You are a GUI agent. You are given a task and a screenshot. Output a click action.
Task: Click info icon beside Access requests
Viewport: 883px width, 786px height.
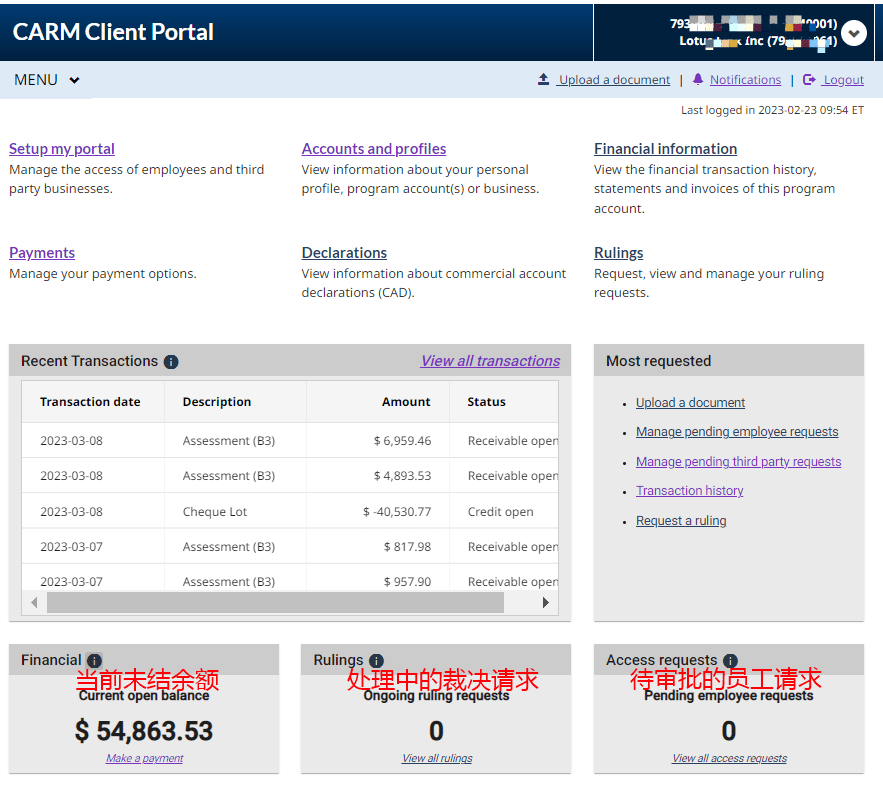coord(730,661)
